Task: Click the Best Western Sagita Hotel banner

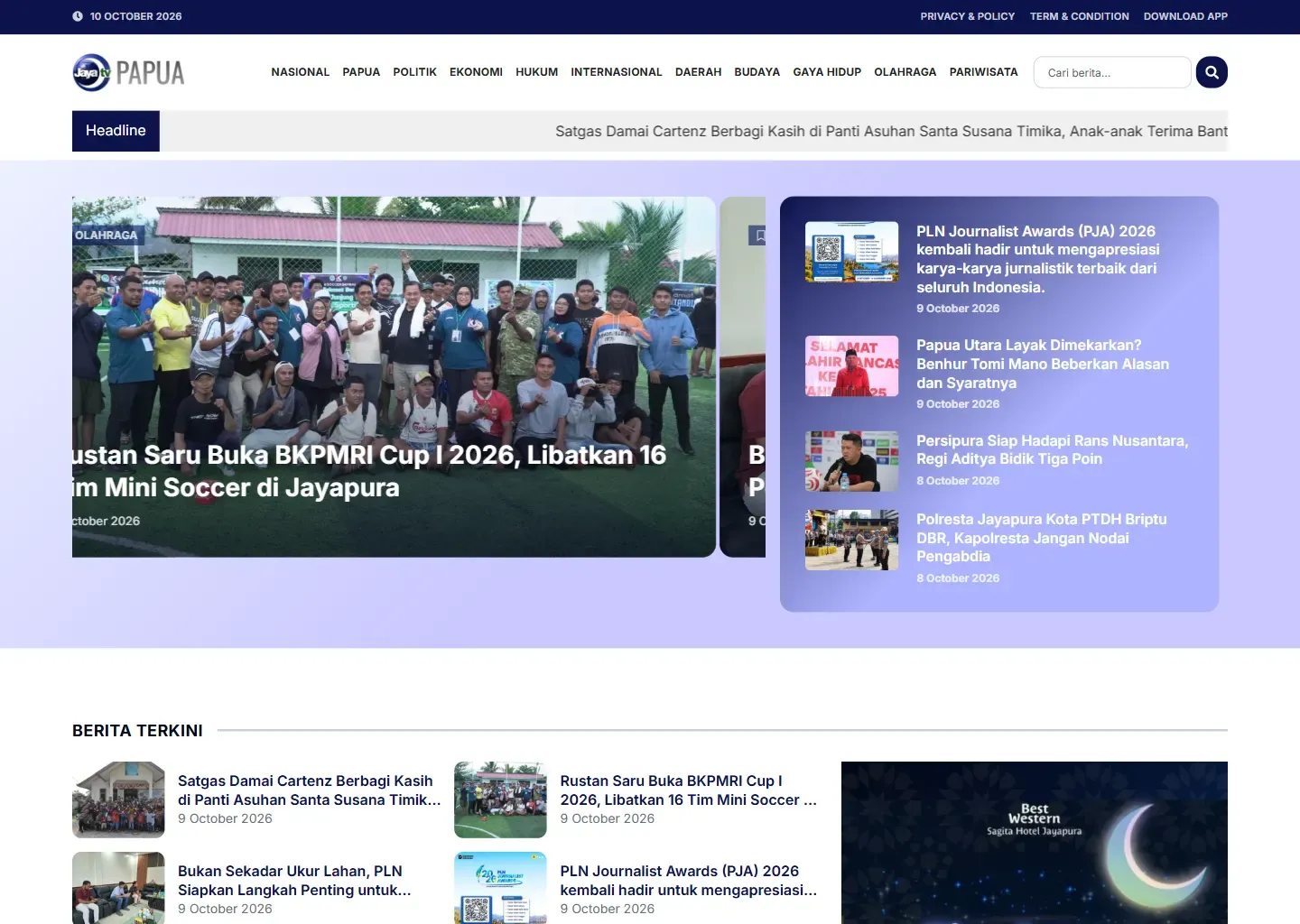Action: point(1035,843)
